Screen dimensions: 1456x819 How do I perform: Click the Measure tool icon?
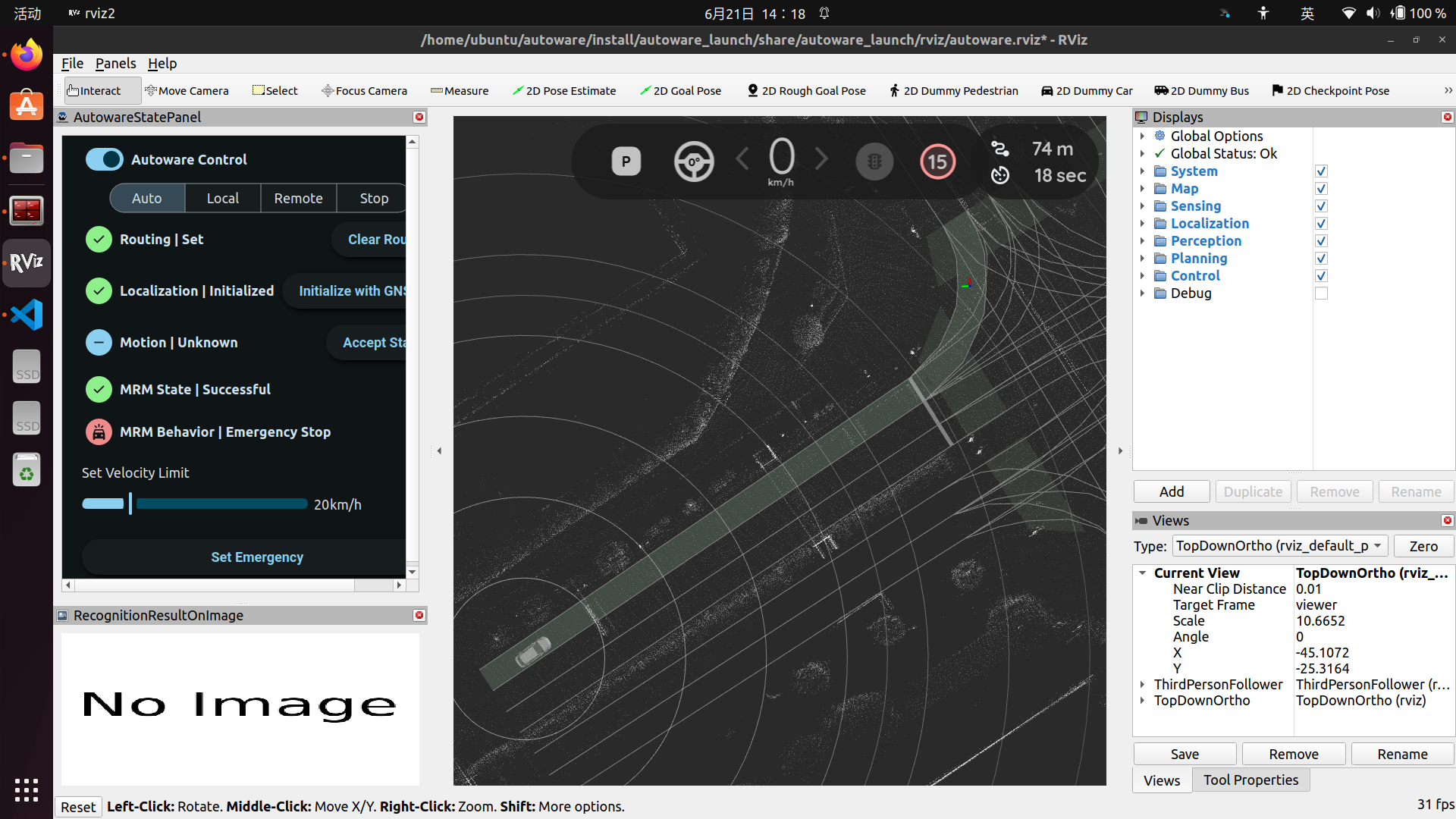pyautogui.click(x=436, y=91)
